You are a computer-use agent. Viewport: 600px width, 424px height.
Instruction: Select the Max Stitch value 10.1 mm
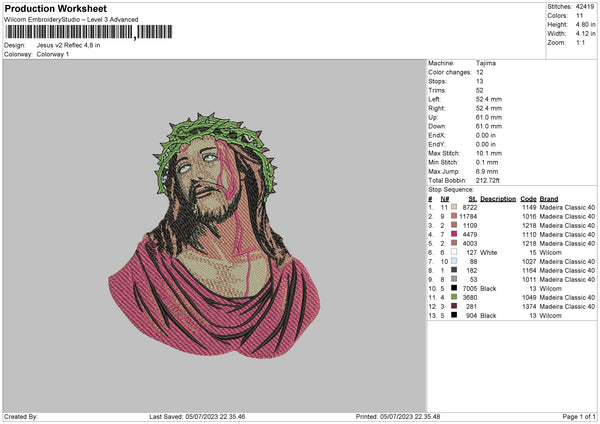[489, 153]
